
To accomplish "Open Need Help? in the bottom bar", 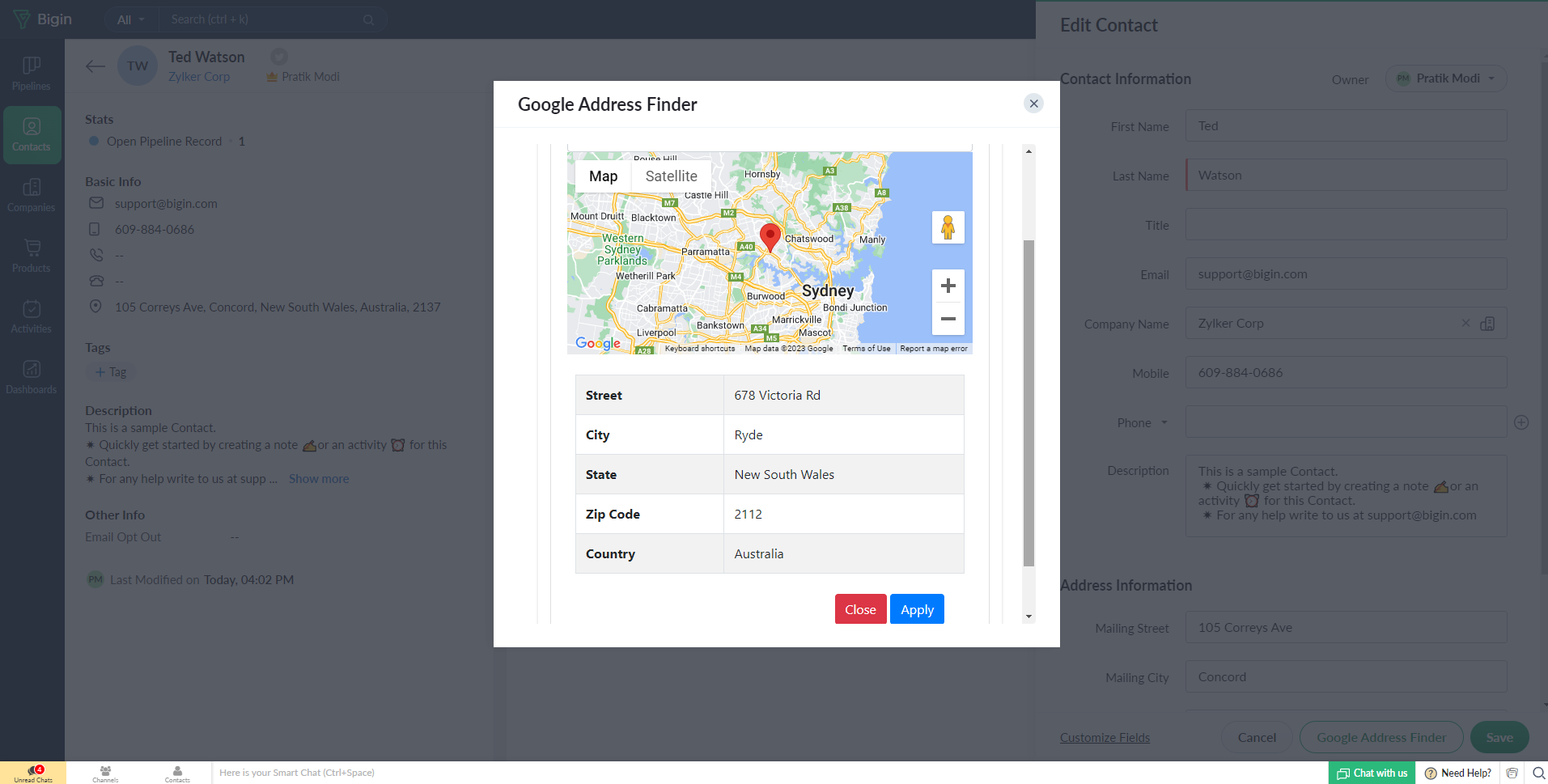I will (1457, 773).
